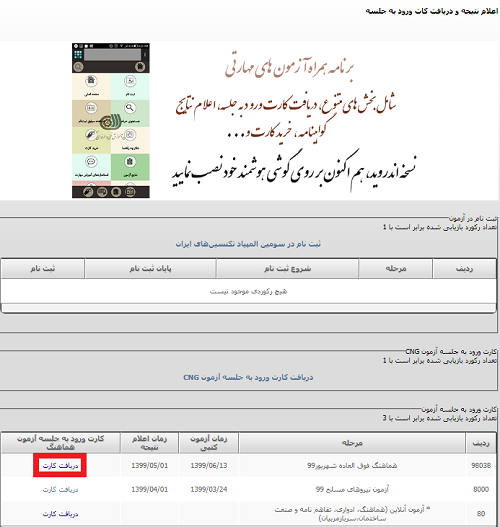Click the مرحله header in the exam card table
The image size is (500, 527).
point(352,443)
